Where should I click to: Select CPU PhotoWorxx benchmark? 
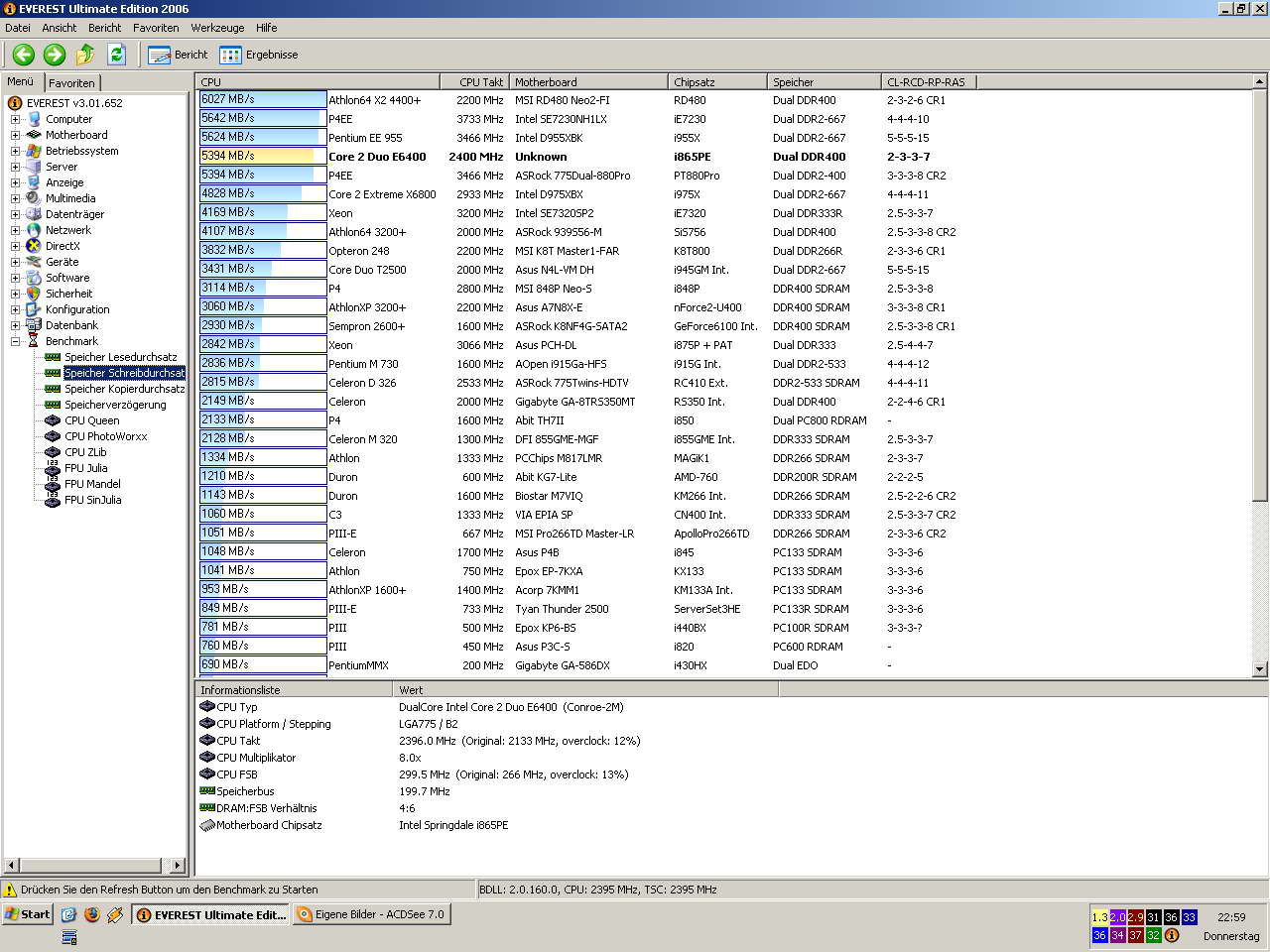(106, 436)
